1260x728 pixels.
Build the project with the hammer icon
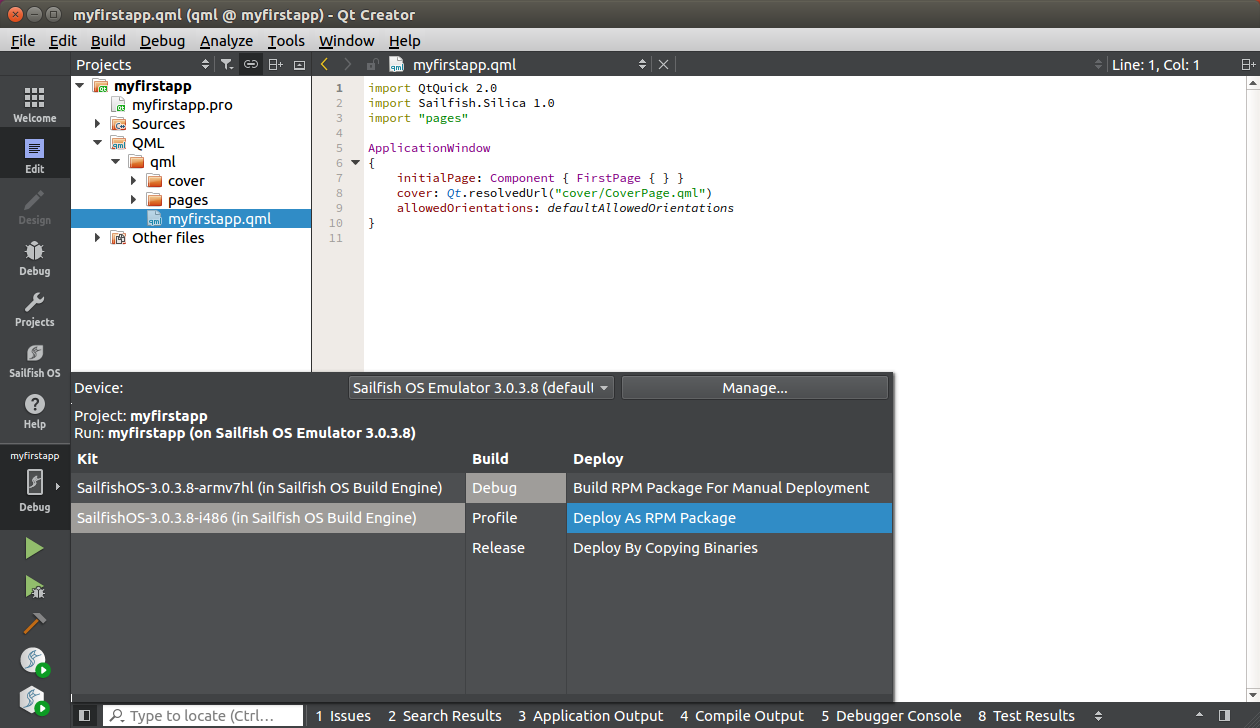[34, 623]
